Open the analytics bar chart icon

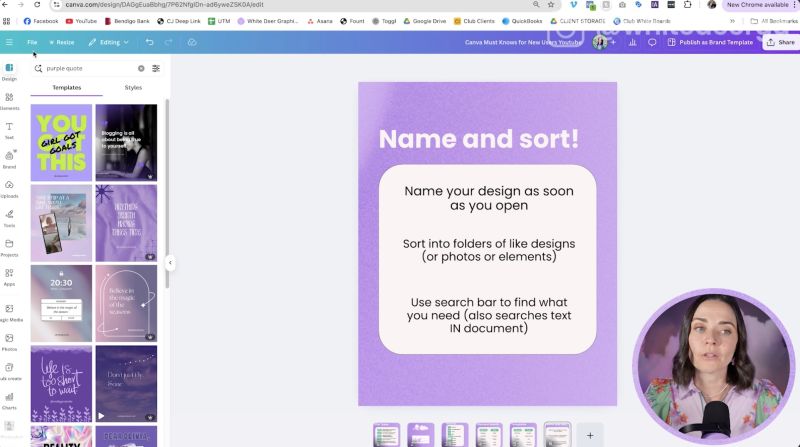[x=633, y=42]
